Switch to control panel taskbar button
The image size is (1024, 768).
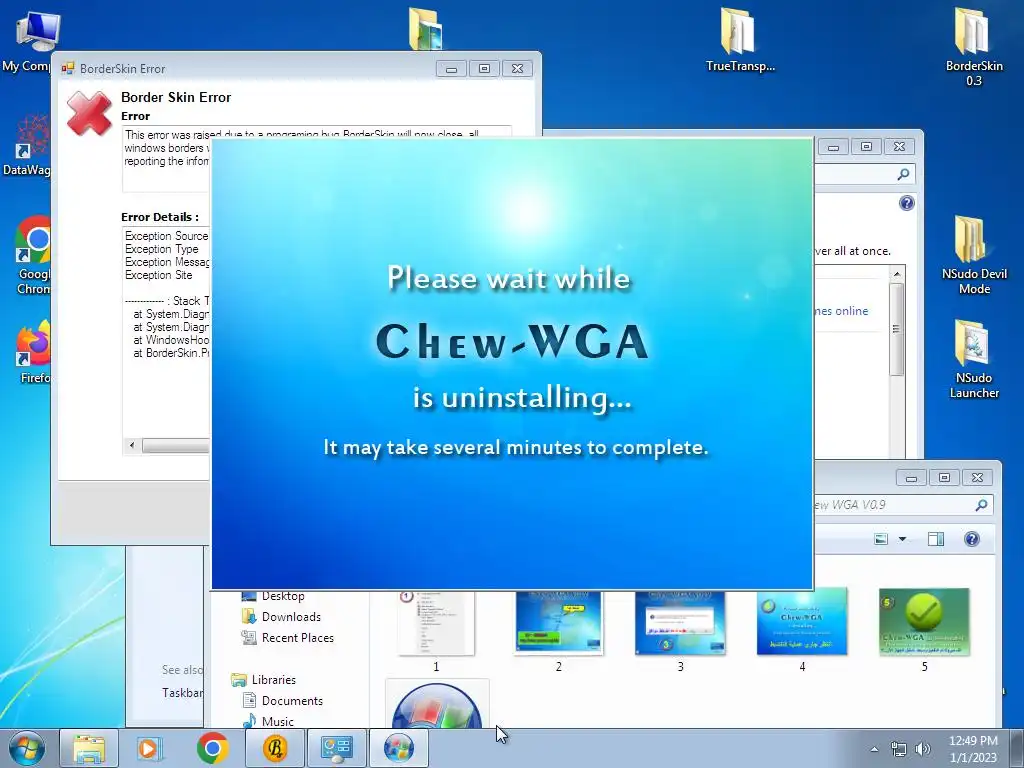pos(337,748)
